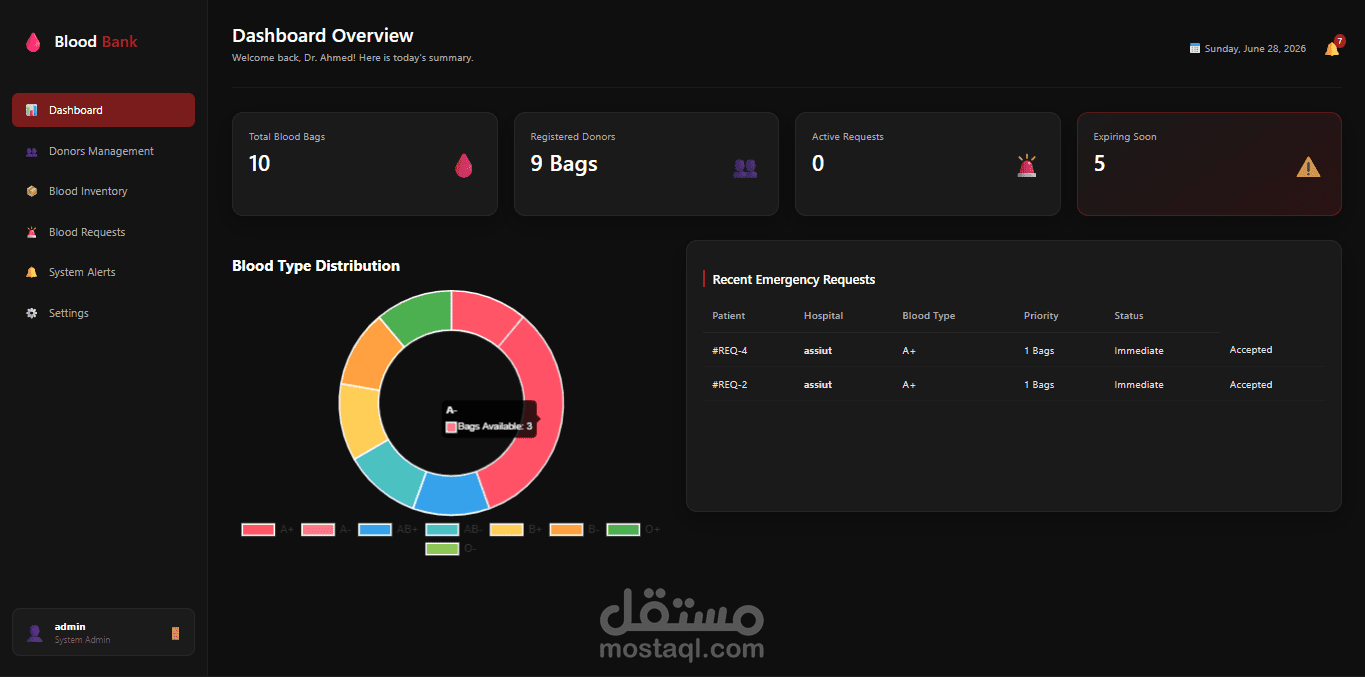Toggle A- legend item in chart
1365x677 pixels.
327,529
